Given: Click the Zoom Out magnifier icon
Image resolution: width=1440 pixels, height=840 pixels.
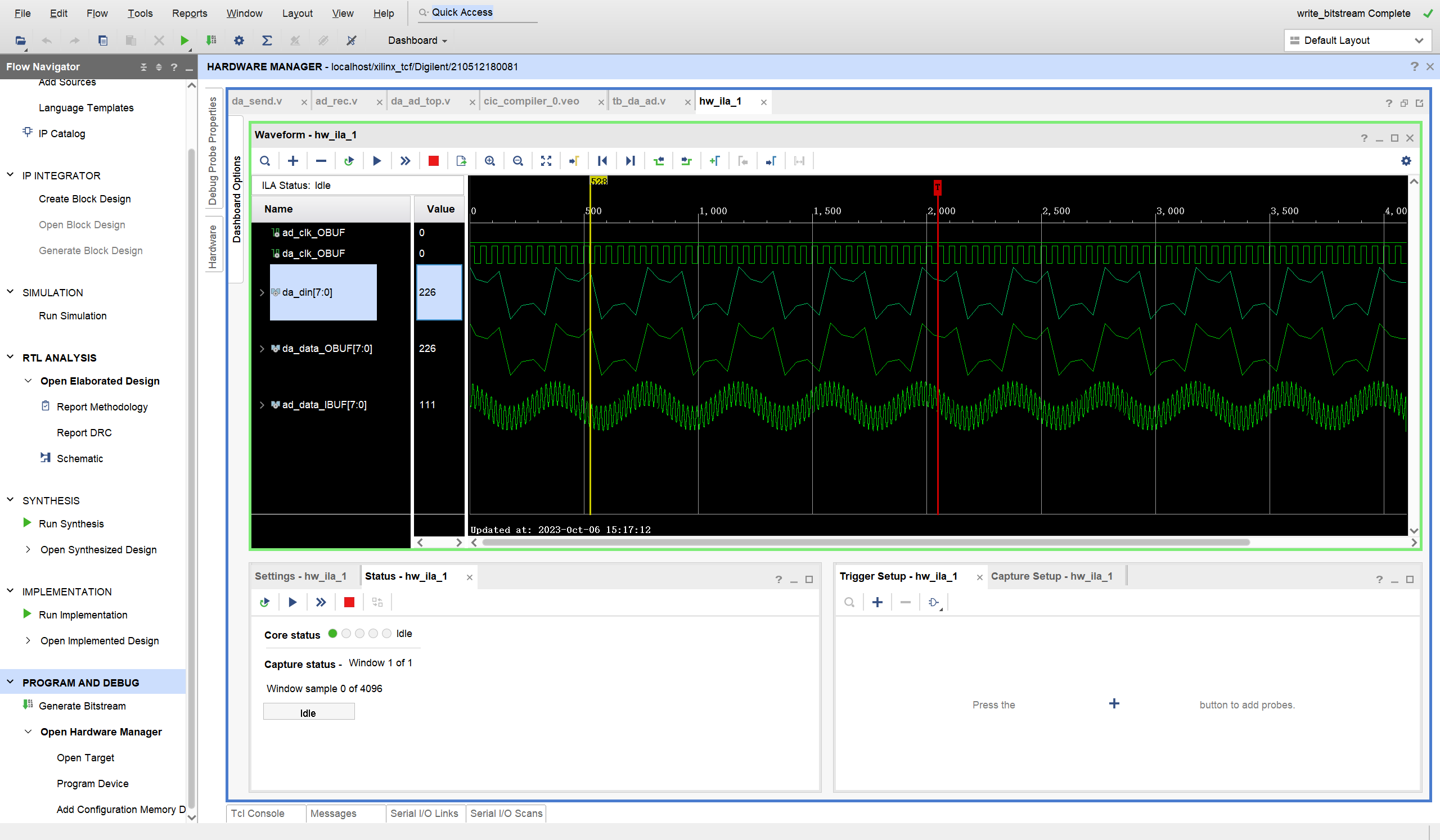Looking at the screenshot, I should 517,161.
